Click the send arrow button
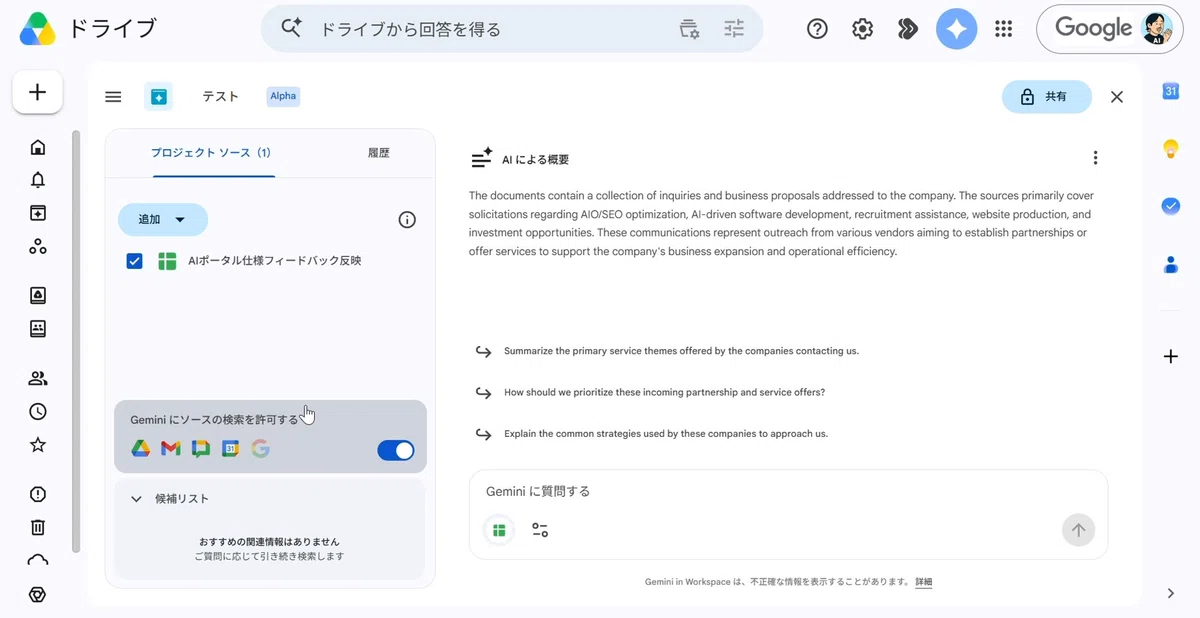1200x618 pixels. [x=1078, y=530]
